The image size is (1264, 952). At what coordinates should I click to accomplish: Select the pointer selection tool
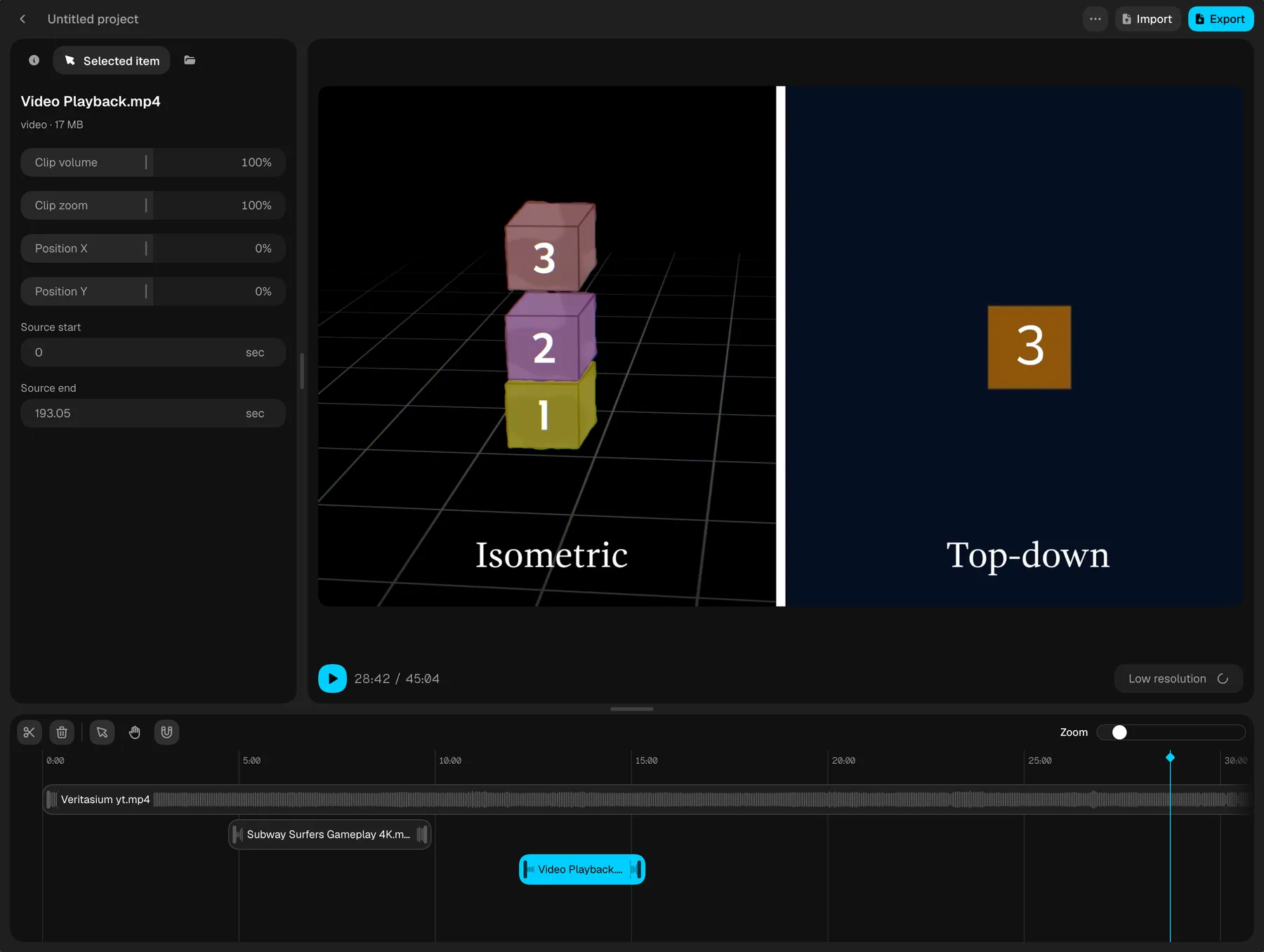(x=102, y=732)
